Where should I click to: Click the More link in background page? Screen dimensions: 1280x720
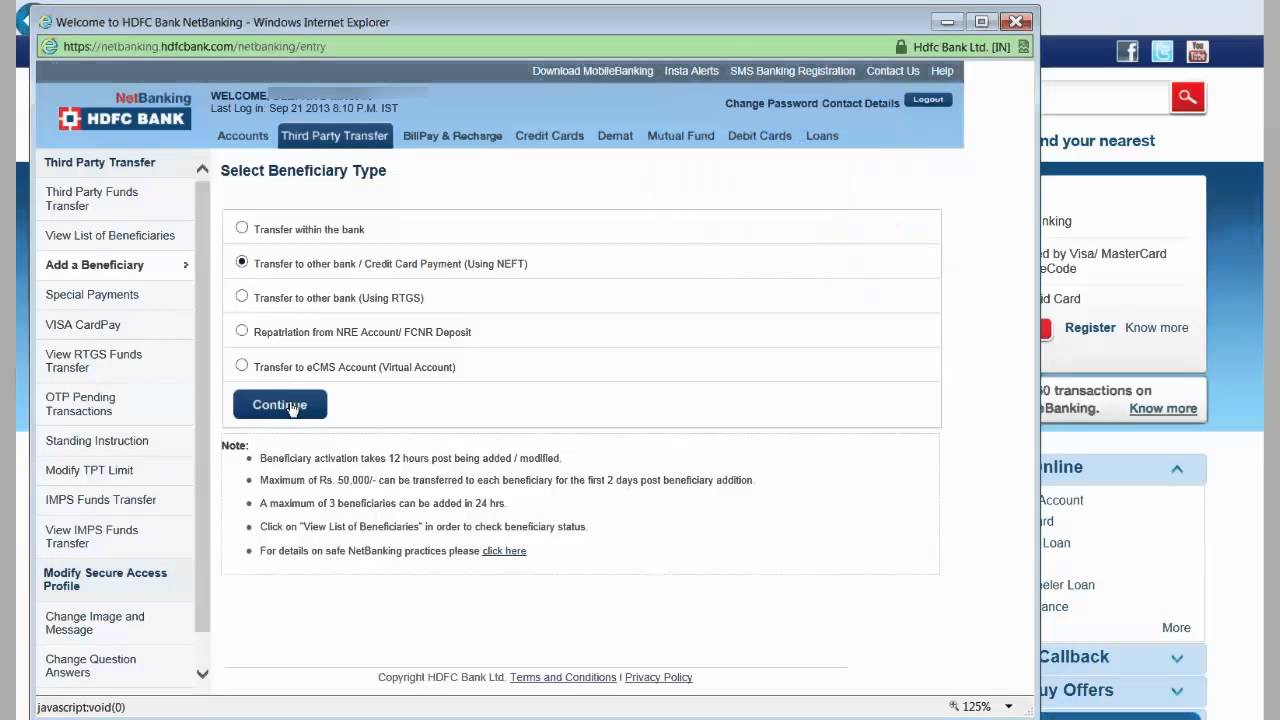click(1176, 628)
